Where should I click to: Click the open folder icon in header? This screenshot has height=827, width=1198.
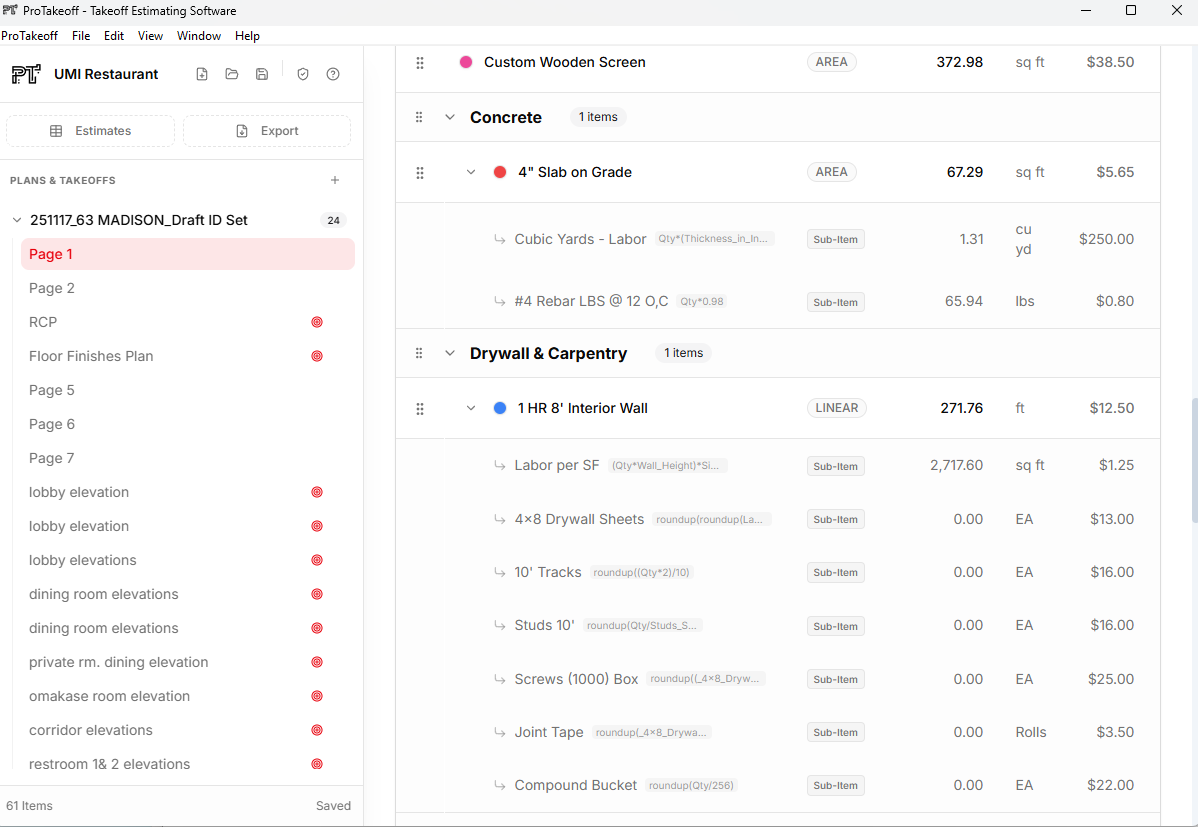click(232, 74)
